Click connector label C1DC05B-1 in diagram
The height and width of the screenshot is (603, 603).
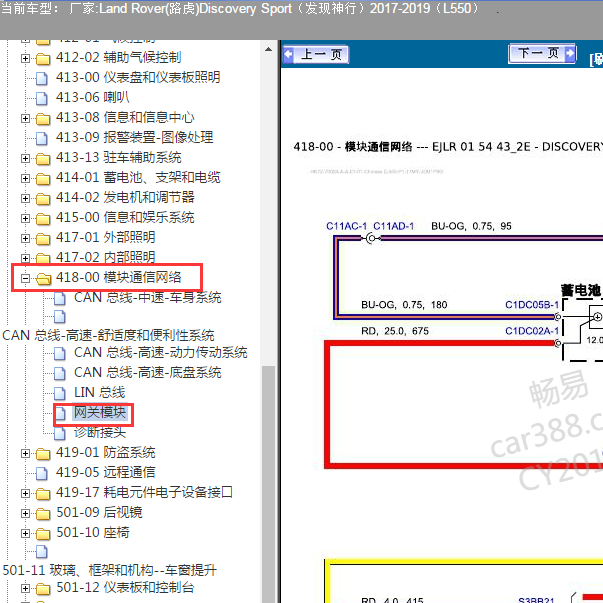(532, 305)
